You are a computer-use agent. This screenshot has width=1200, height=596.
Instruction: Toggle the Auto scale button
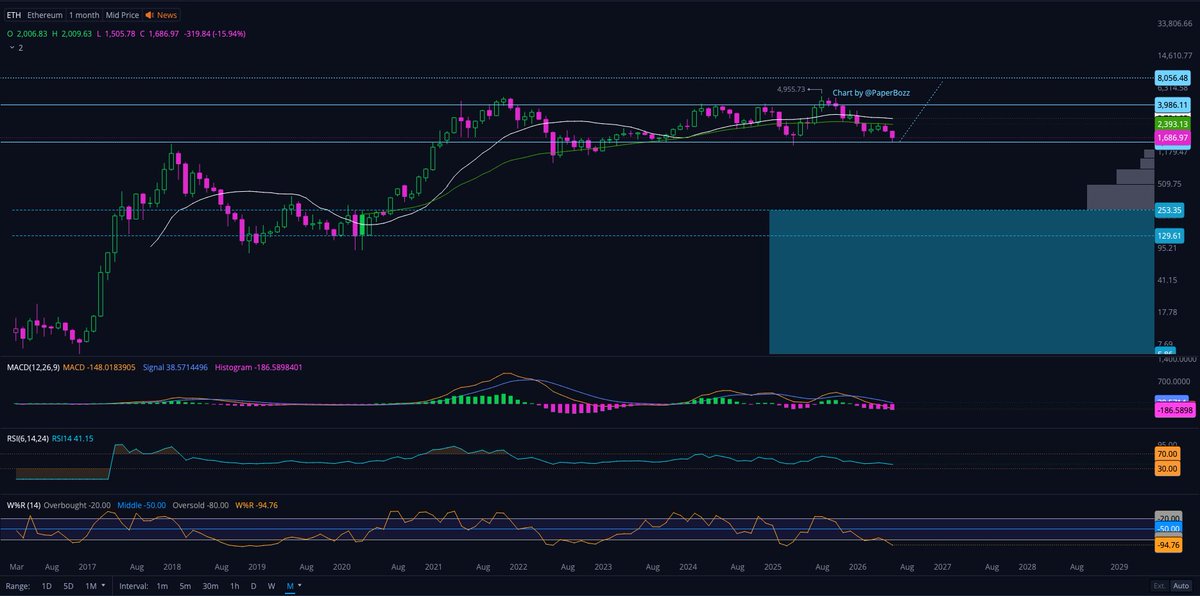point(1181,585)
